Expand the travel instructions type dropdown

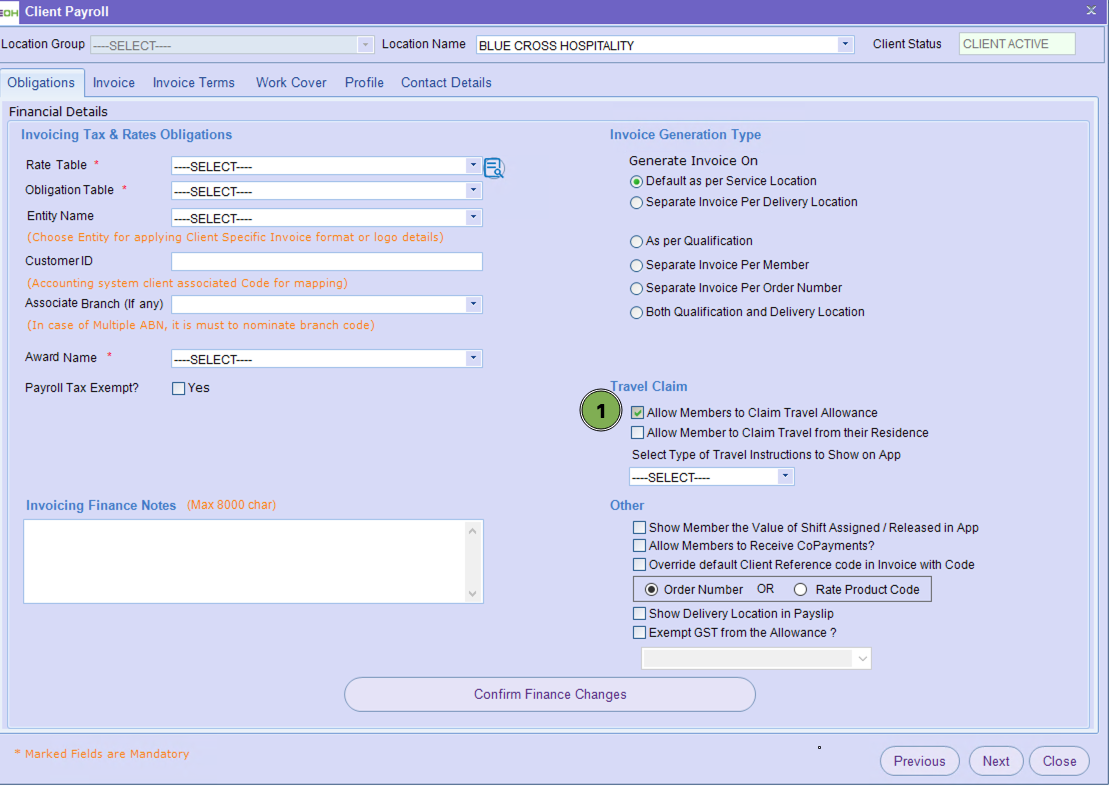point(785,477)
